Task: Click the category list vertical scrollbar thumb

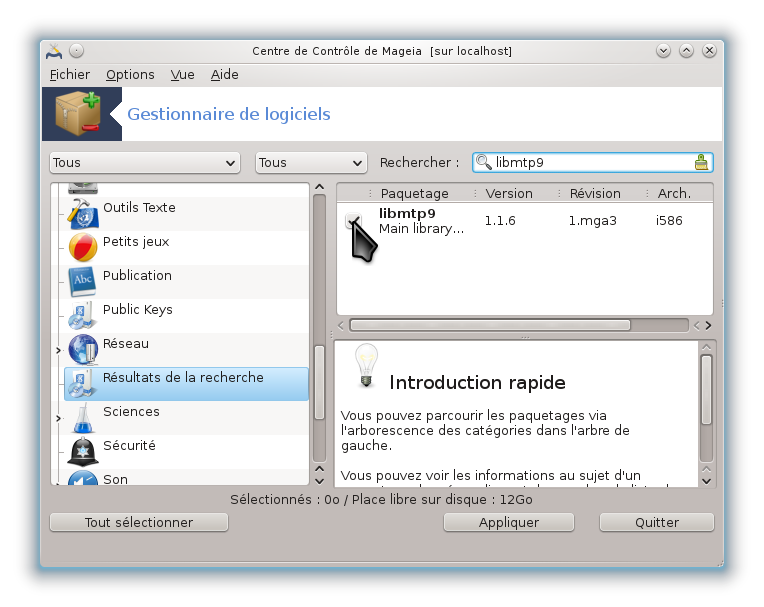Action: coord(319,382)
